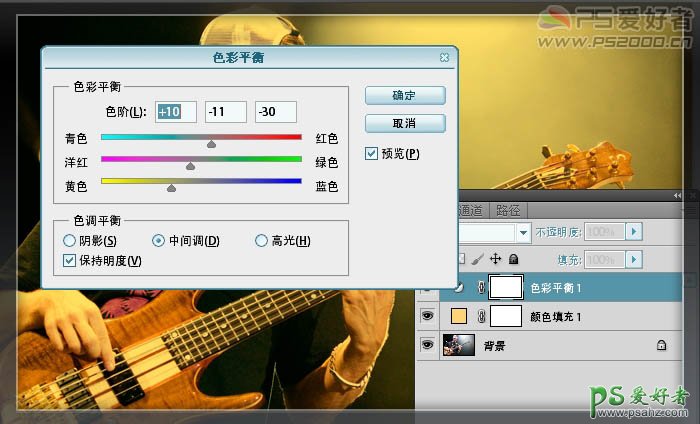
Task: Click the lock all padlock icon
Action: tap(513, 259)
